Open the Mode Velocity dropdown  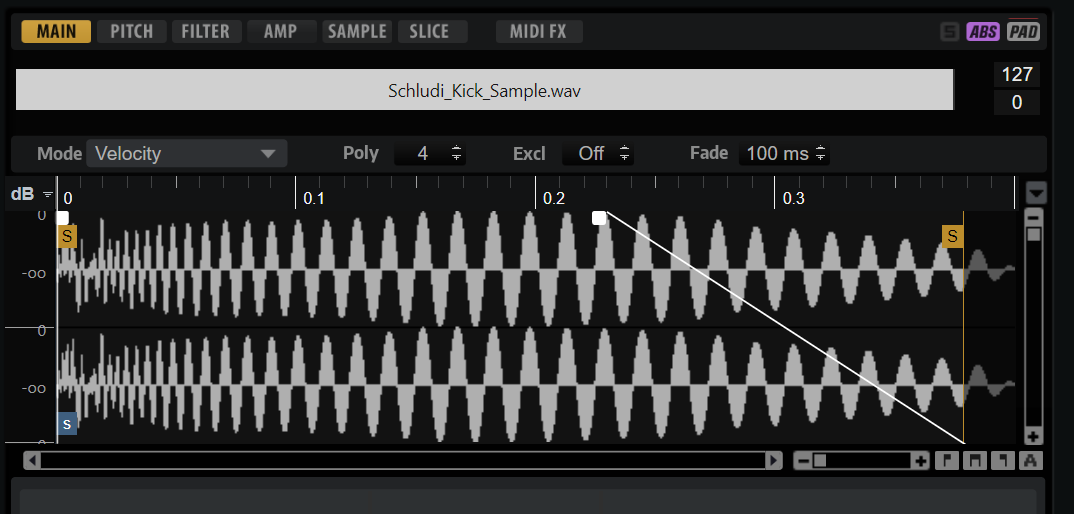pyautogui.click(x=186, y=153)
